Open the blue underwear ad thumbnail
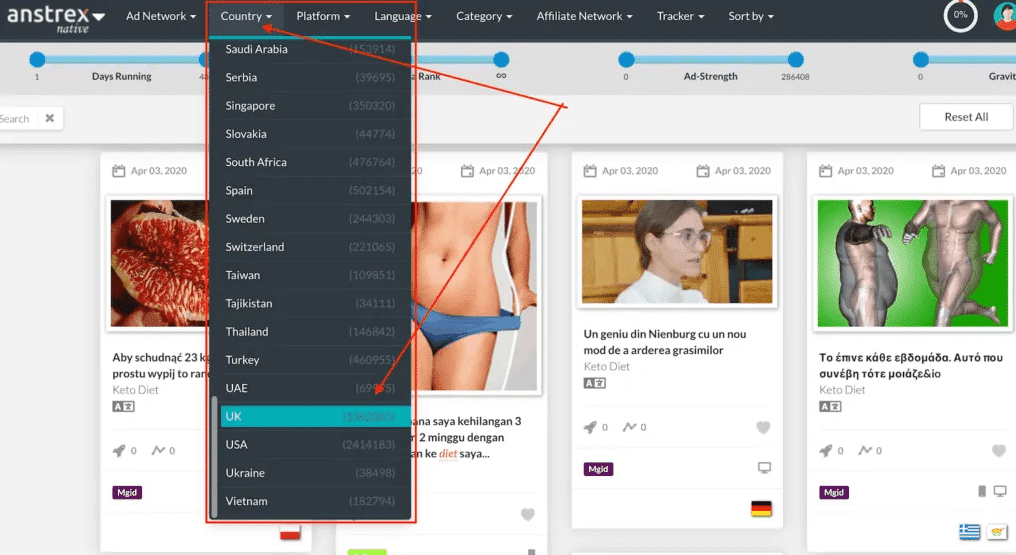This screenshot has height=555, width=1016. (474, 296)
